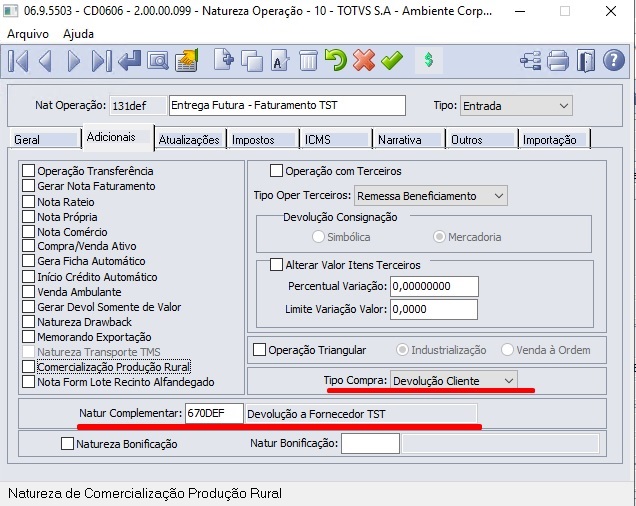Expand Tipo Oper Terceiros dropdown
The height and width of the screenshot is (506, 636).
[431, 196]
